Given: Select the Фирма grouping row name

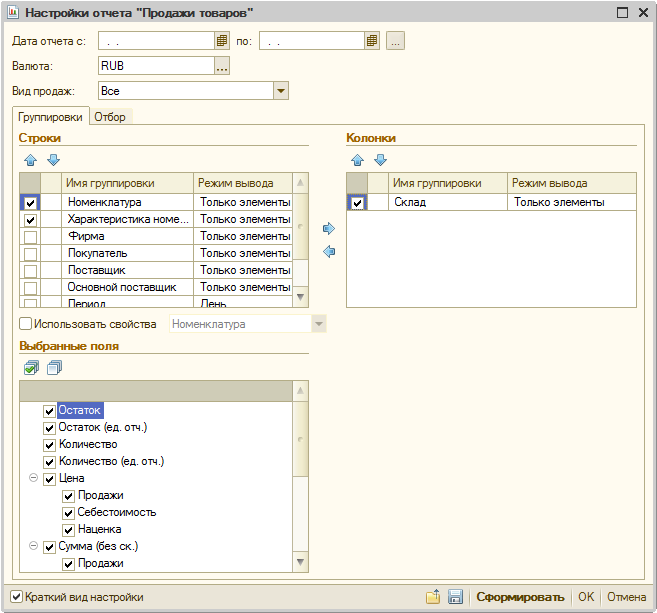Looking at the screenshot, I should (x=86, y=236).
